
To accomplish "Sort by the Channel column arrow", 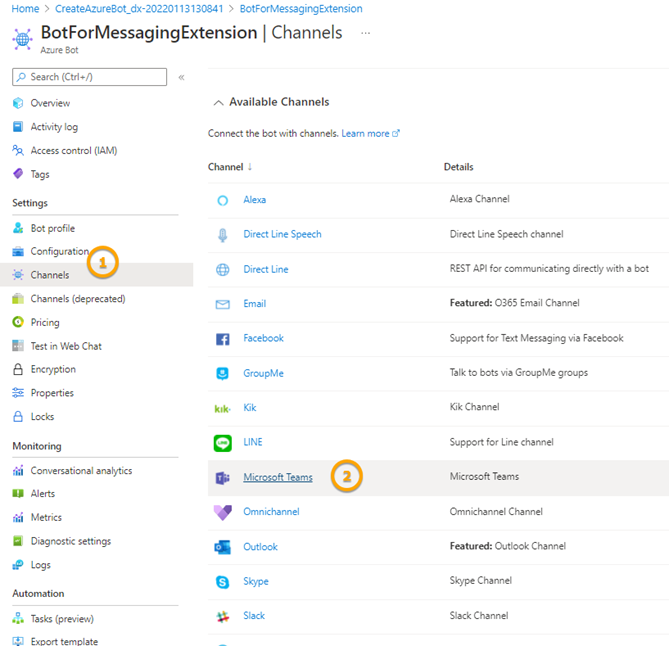I will [x=250, y=167].
